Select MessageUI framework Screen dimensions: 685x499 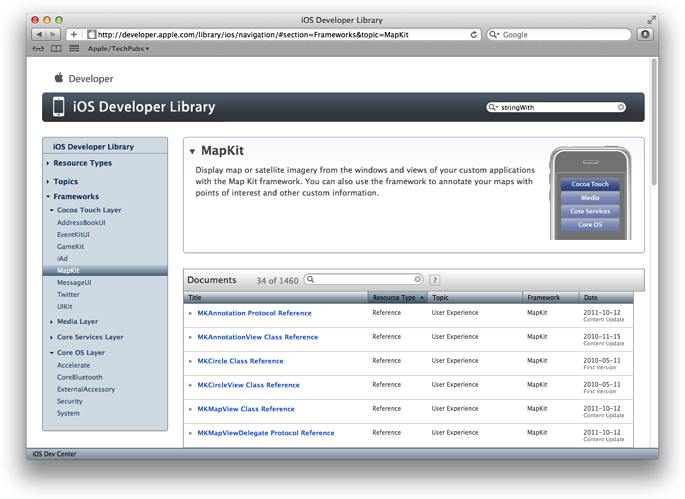click(x=74, y=283)
